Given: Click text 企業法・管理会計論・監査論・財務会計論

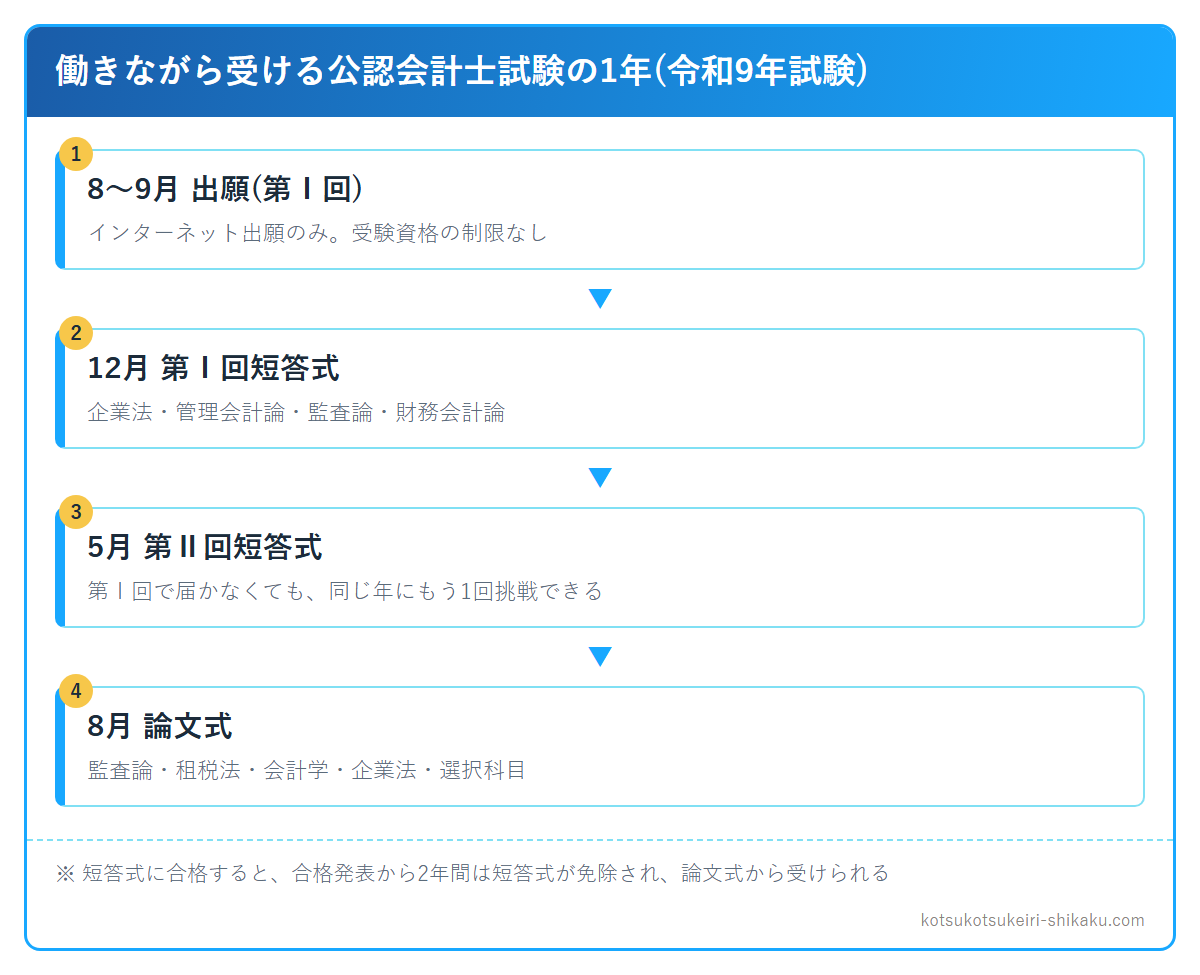Looking at the screenshot, I should pos(296,412).
